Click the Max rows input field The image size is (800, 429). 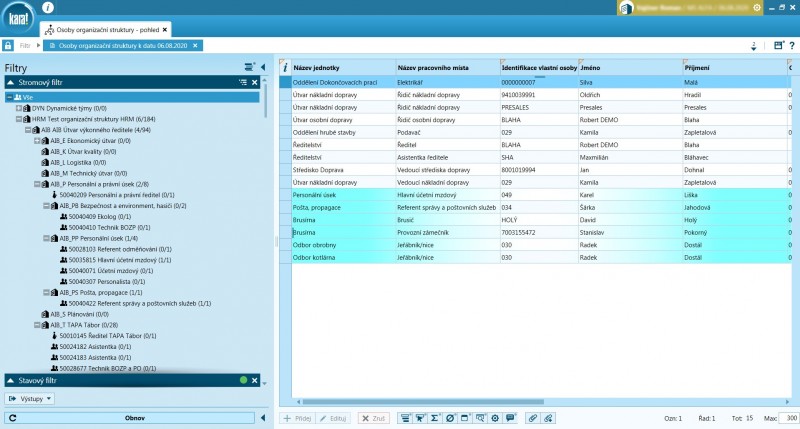coord(788,417)
